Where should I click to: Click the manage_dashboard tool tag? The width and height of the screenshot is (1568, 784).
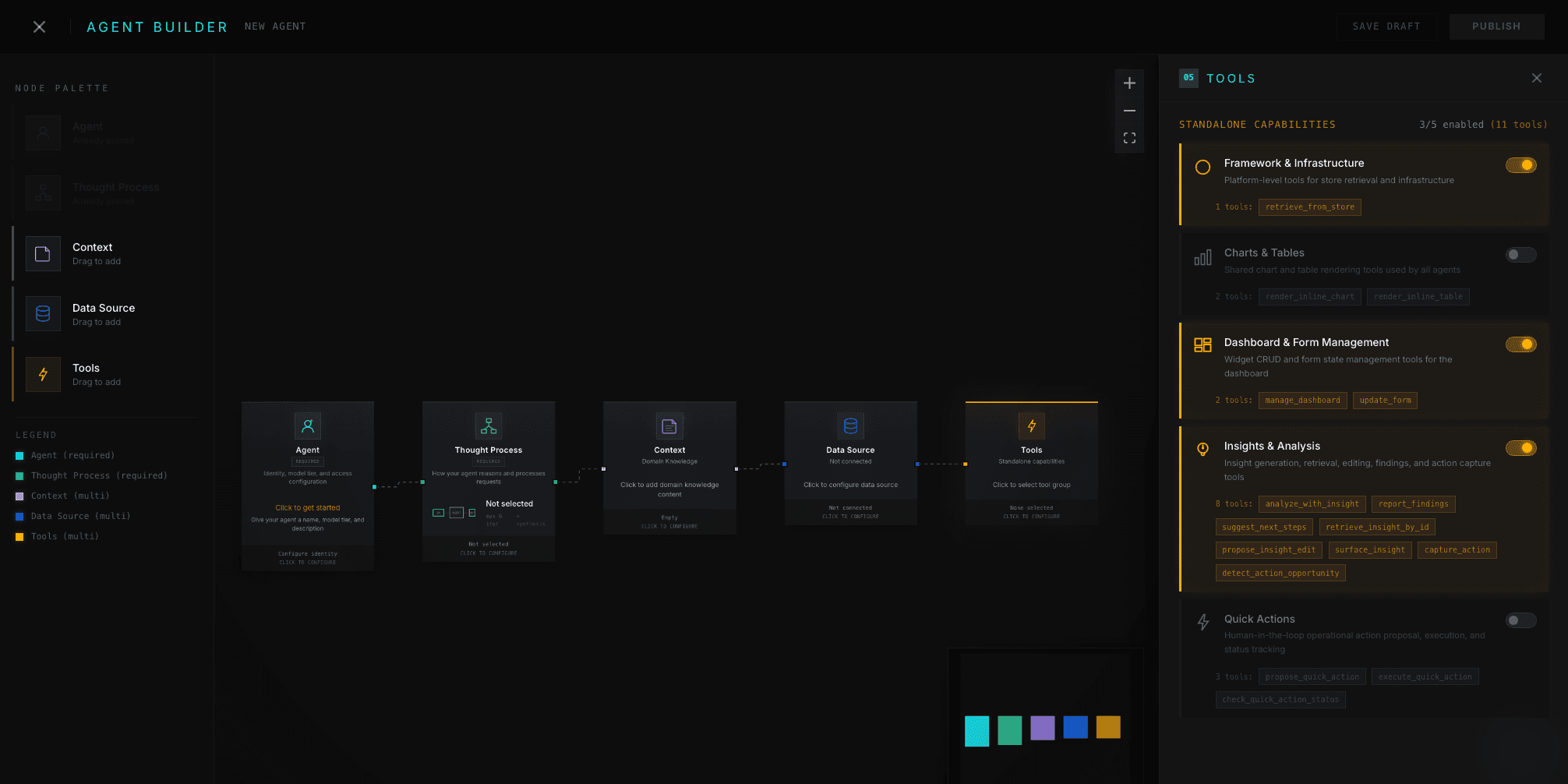[1302, 401]
